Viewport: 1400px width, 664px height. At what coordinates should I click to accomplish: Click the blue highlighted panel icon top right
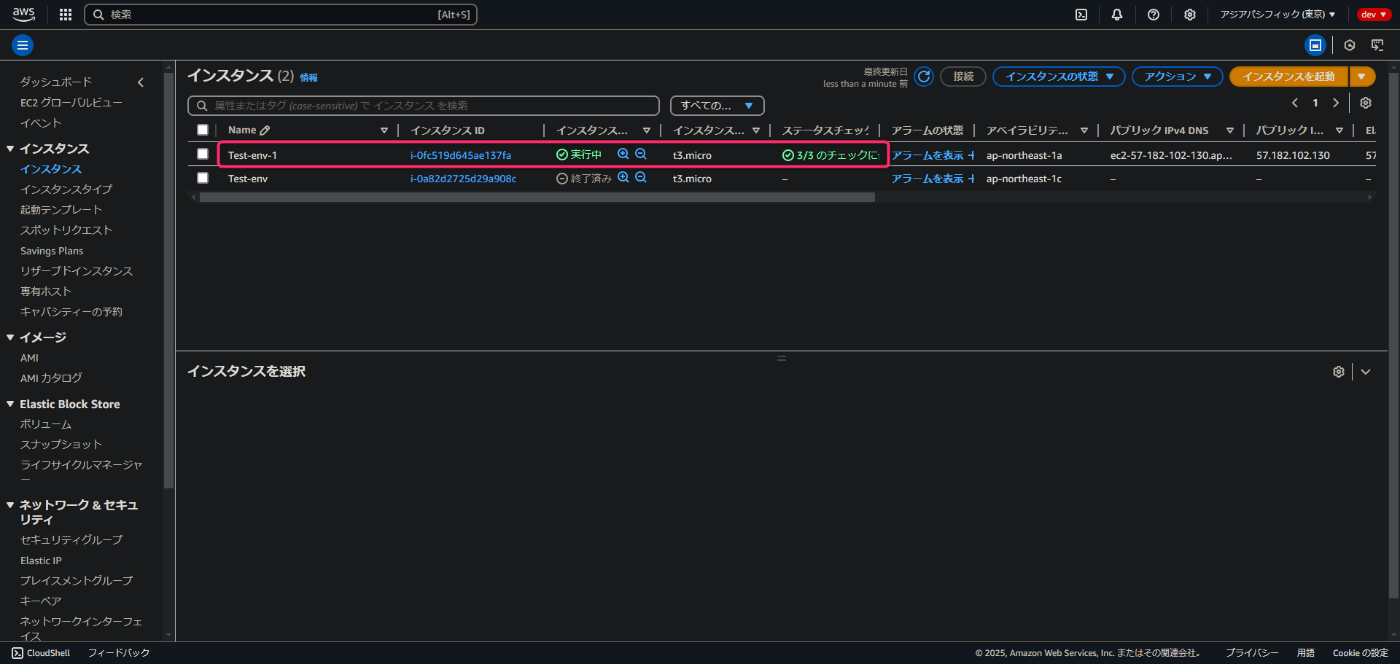click(1315, 45)
